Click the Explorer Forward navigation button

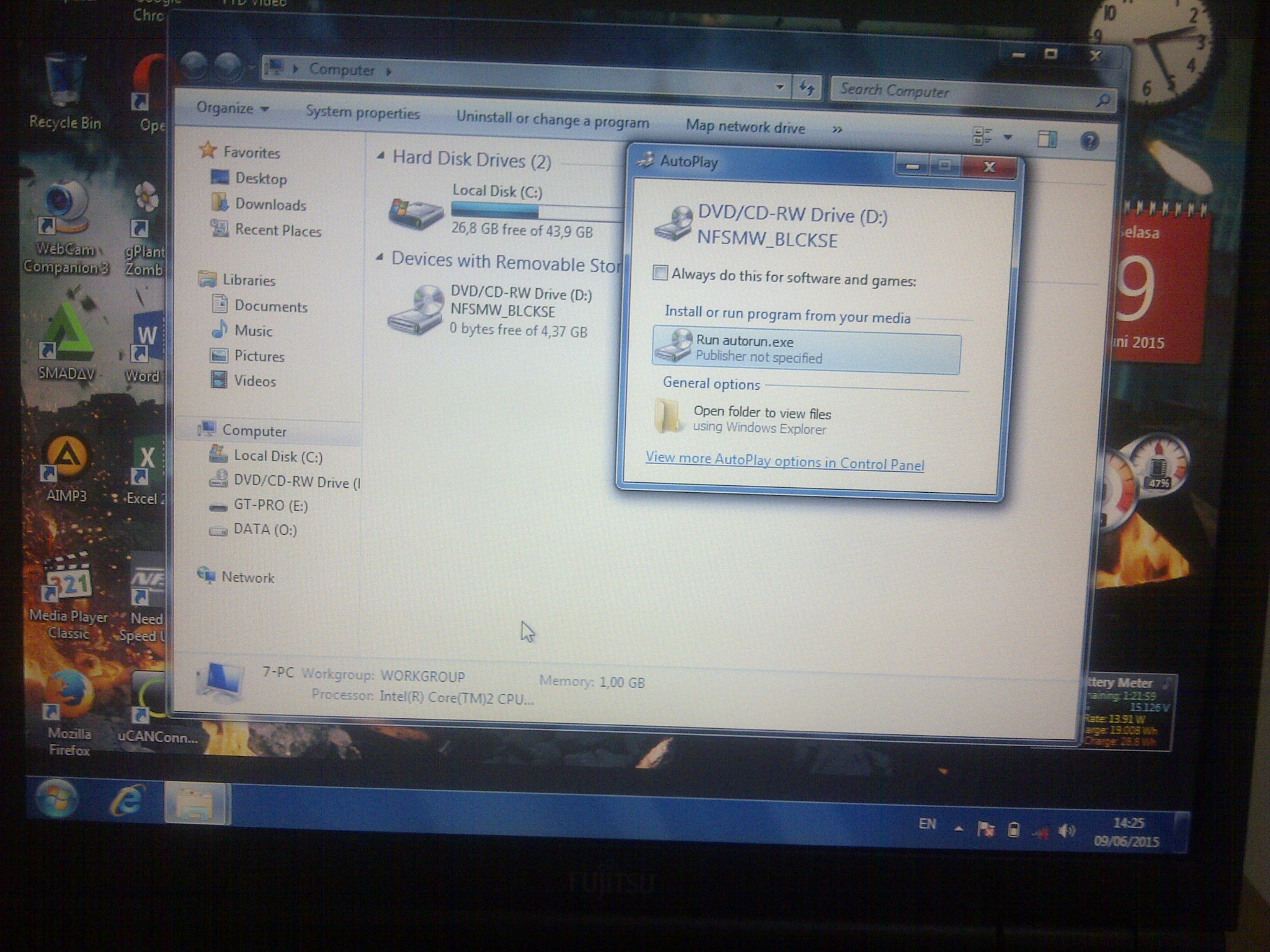coord(228,66)
